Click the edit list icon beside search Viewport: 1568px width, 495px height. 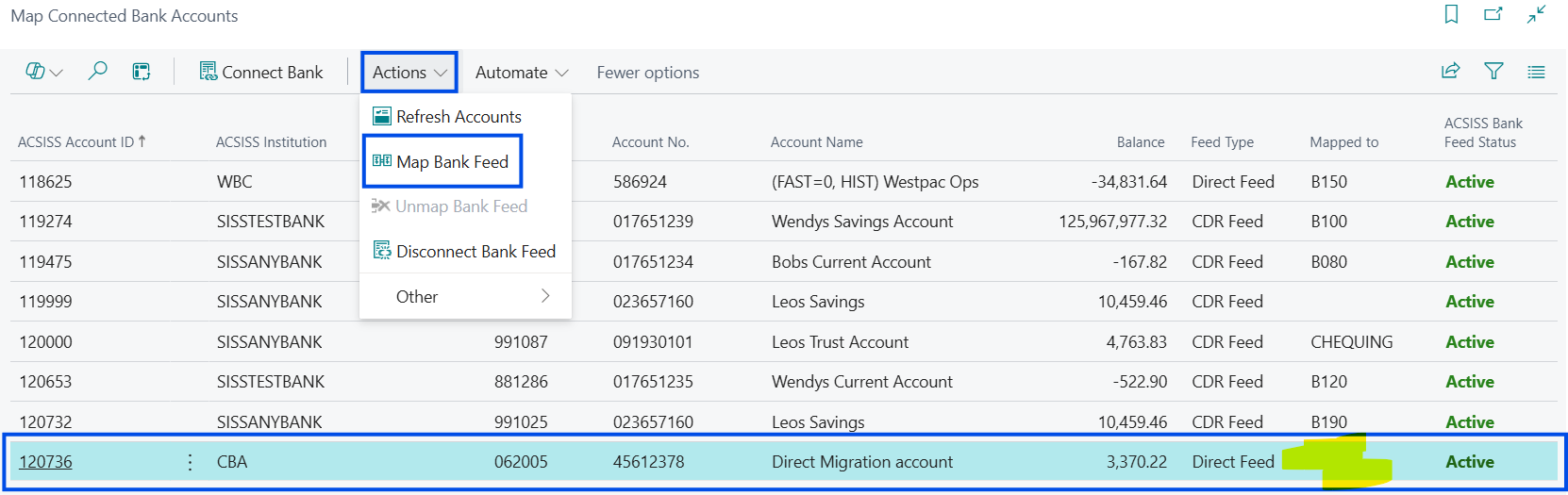(x=142, y=72)
